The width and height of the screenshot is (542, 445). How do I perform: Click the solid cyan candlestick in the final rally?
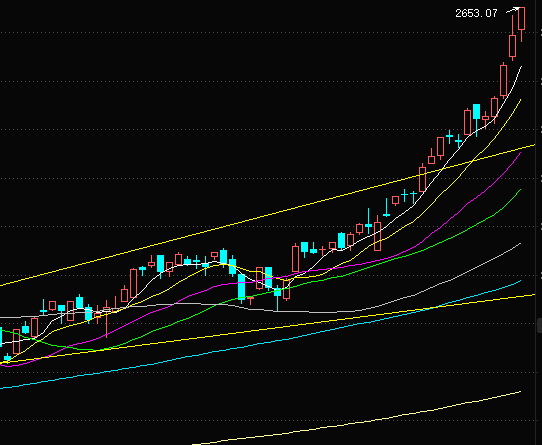pyautogui.click(x=477, y=111)
